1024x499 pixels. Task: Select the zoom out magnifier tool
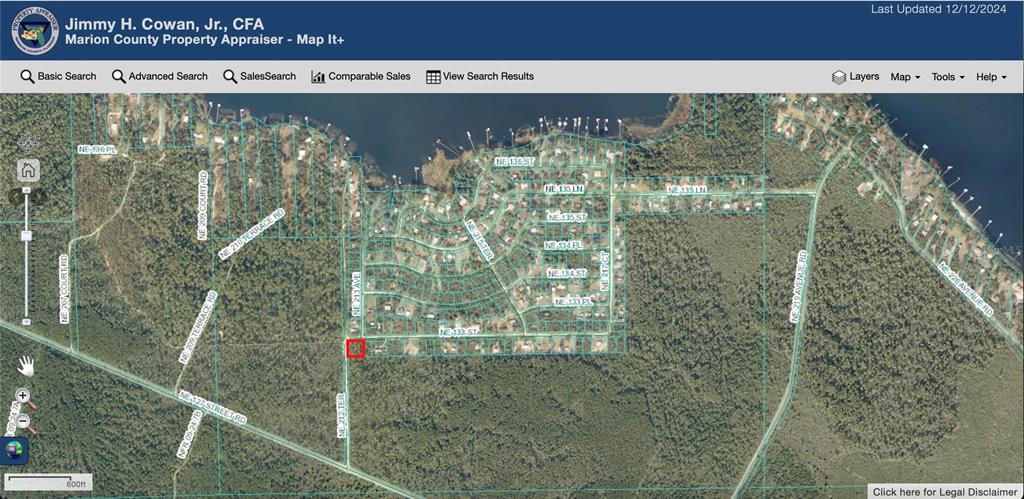click(x=23, y=421)
